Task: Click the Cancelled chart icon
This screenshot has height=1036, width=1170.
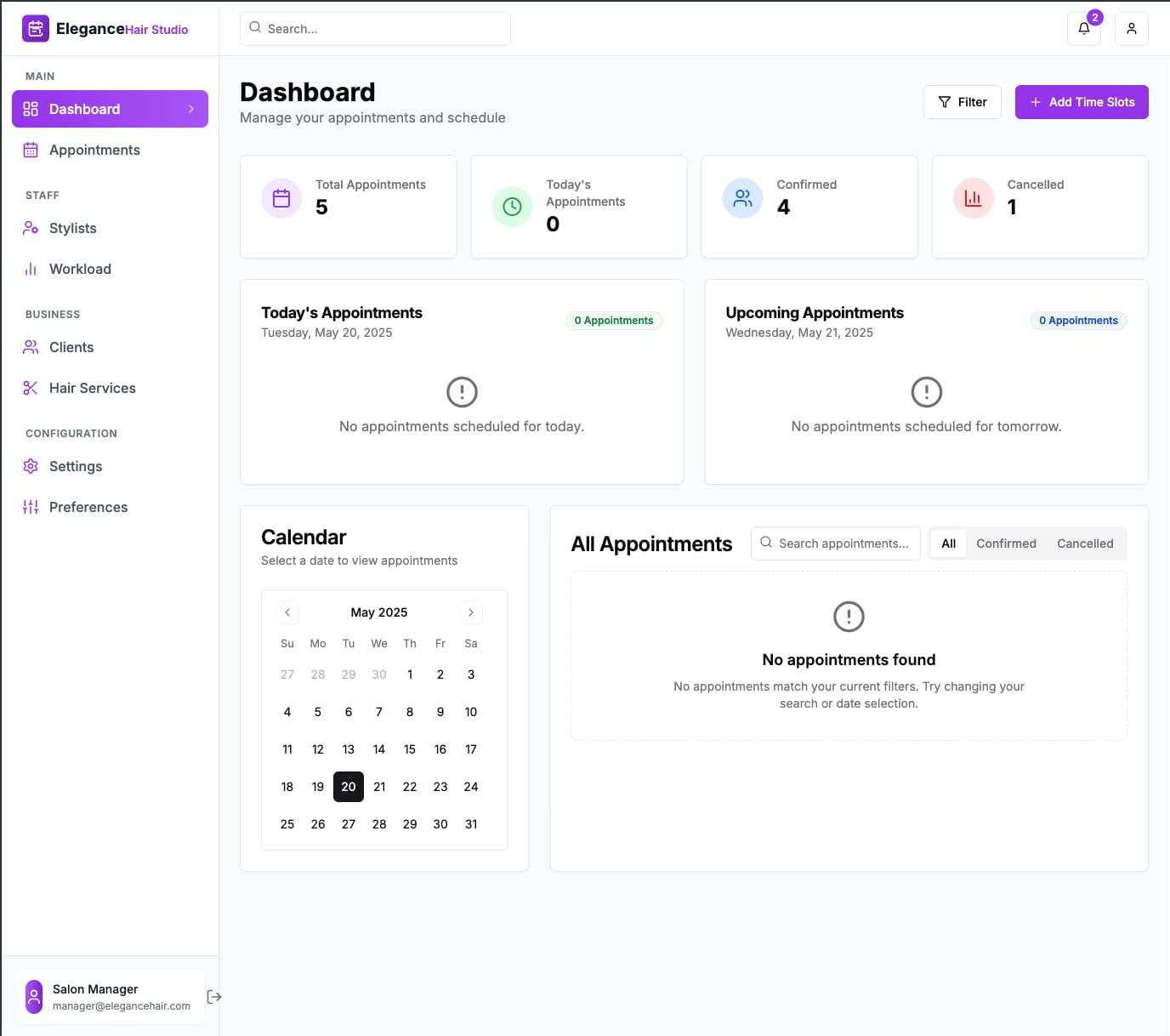Action: coord(974,198)
